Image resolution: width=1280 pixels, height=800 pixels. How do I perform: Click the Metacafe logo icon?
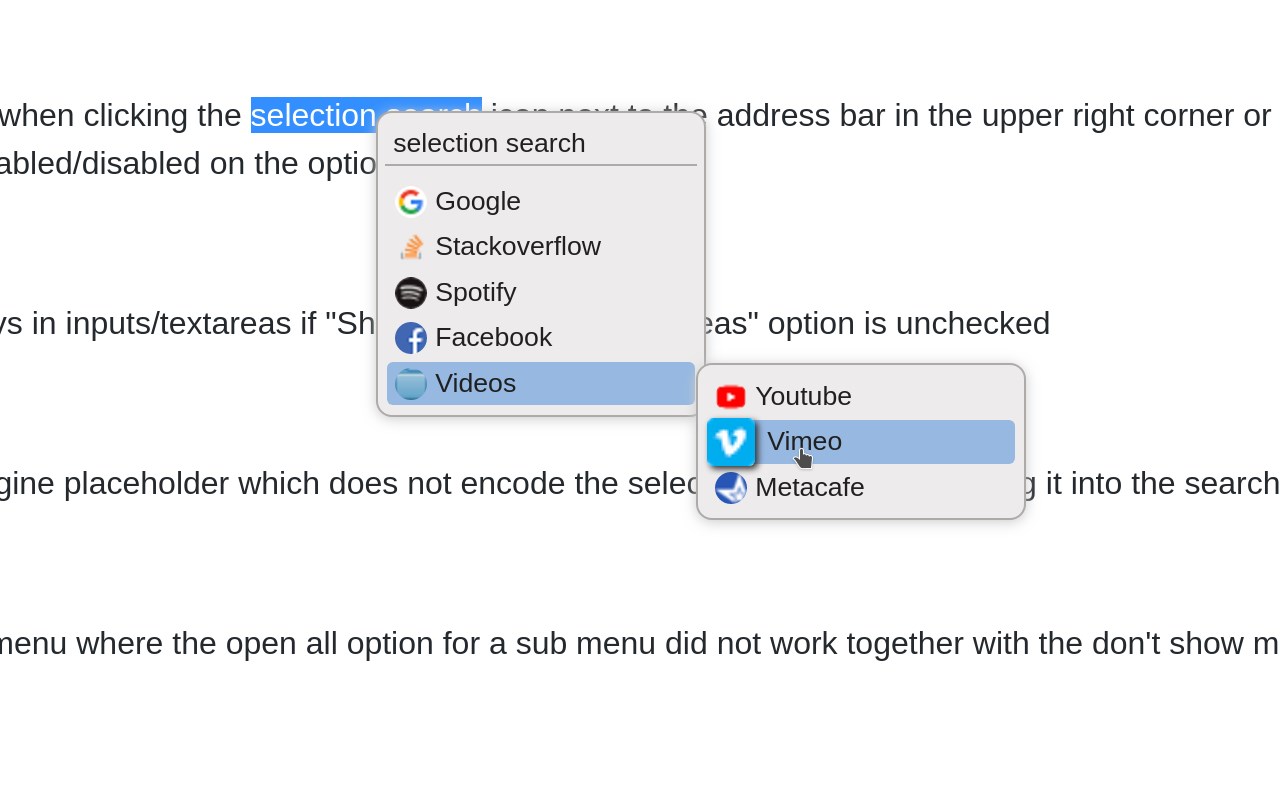point(731,488)
